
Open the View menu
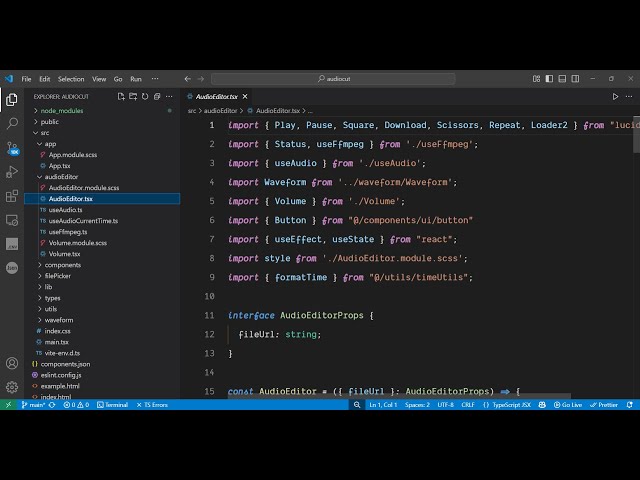point(99,79)
